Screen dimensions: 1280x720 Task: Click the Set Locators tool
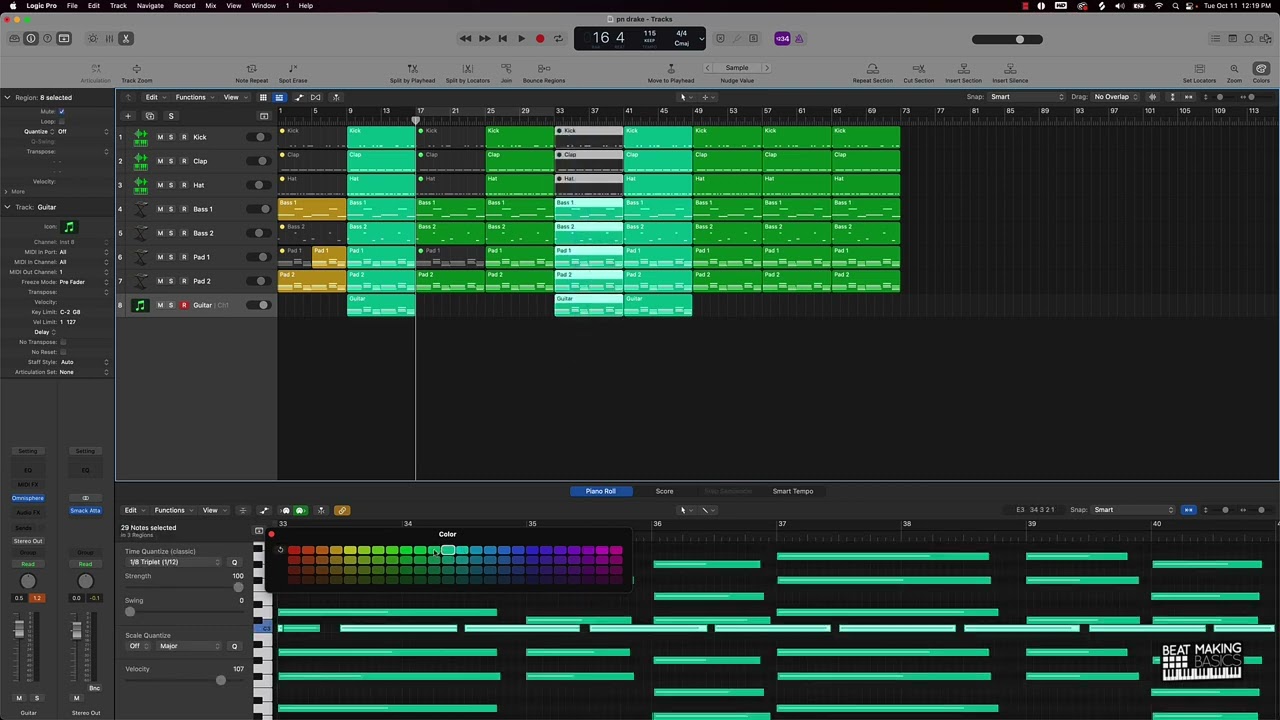(1199, 73)
